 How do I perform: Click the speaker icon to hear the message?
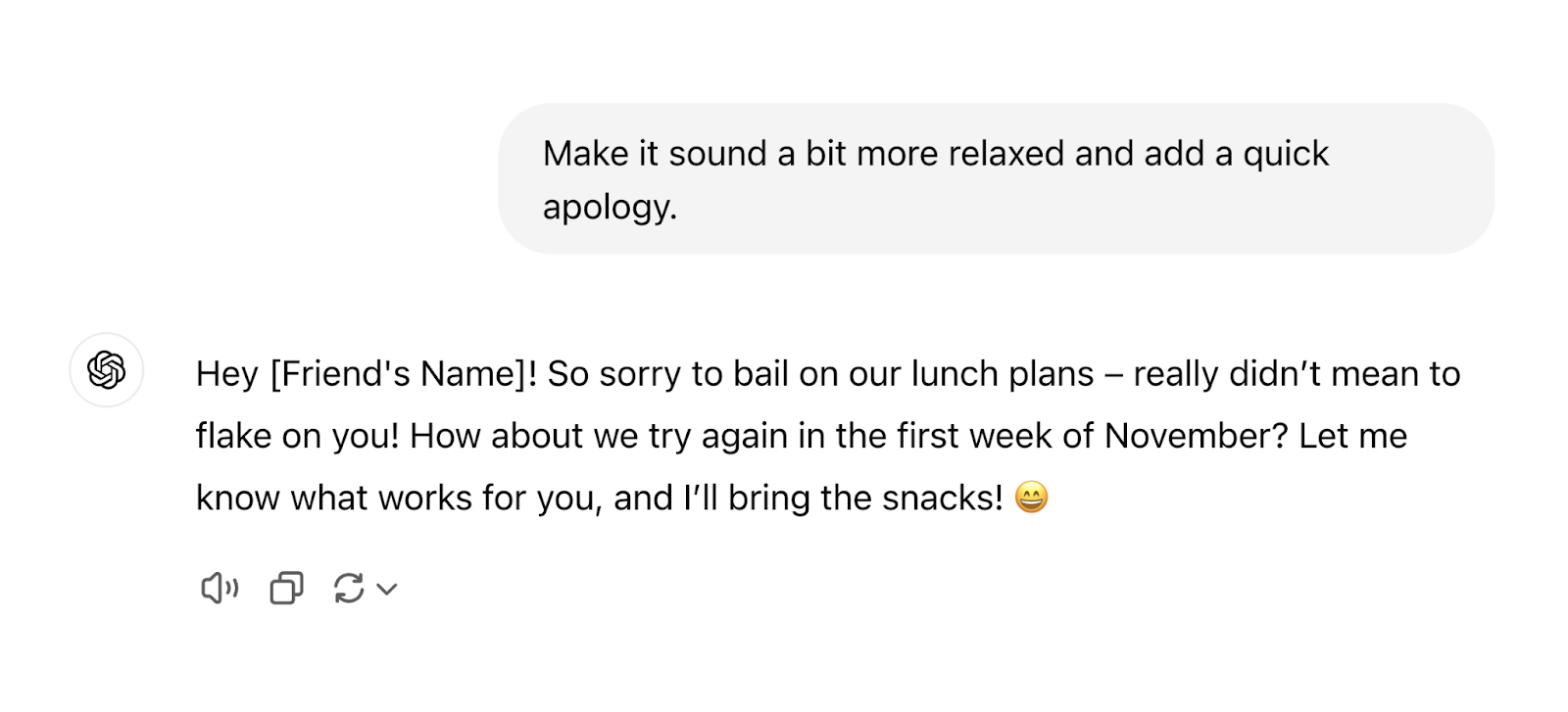click(x=220, y=588)
